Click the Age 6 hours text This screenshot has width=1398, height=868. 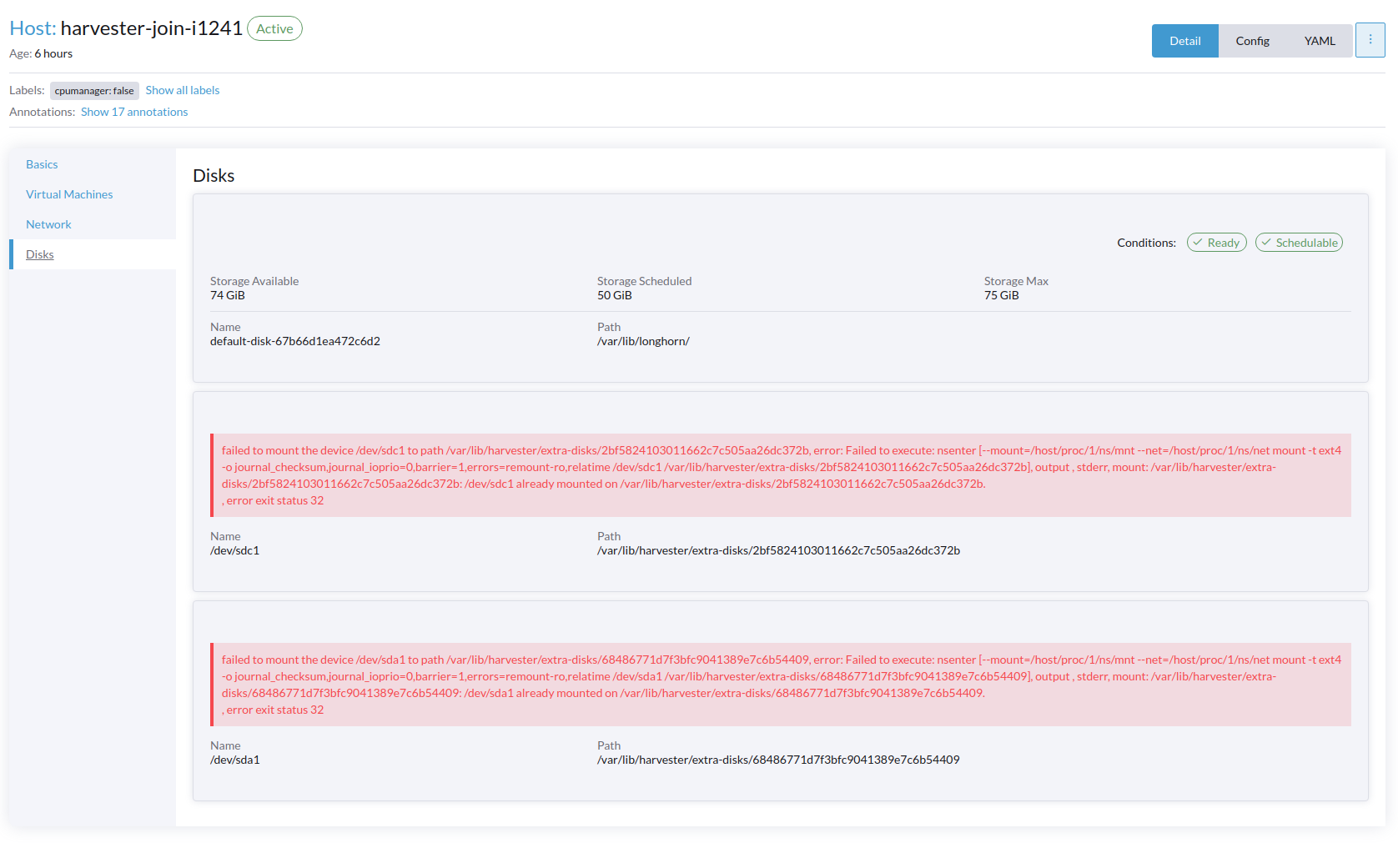(41, 53)
